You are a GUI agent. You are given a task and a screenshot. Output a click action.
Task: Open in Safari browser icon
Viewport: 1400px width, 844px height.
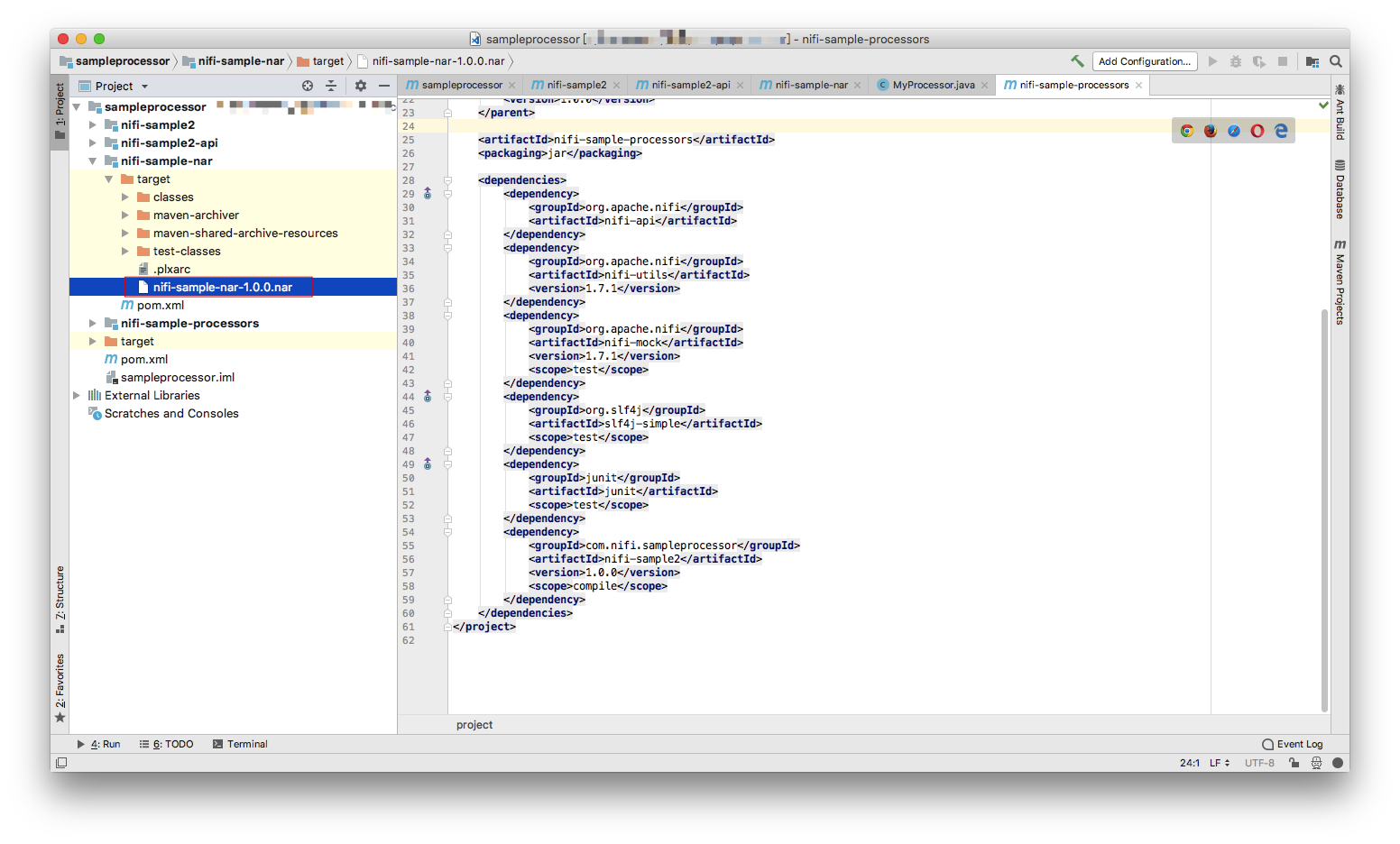coord(1234,131)
